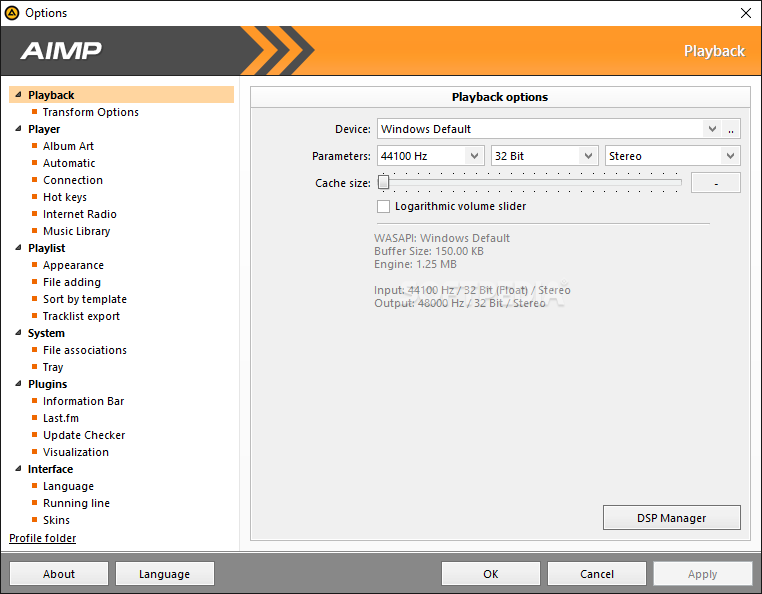This screenshot has width=762, height=594.
Task: Select Transform Options in the tree
Action: click(91, 112)
